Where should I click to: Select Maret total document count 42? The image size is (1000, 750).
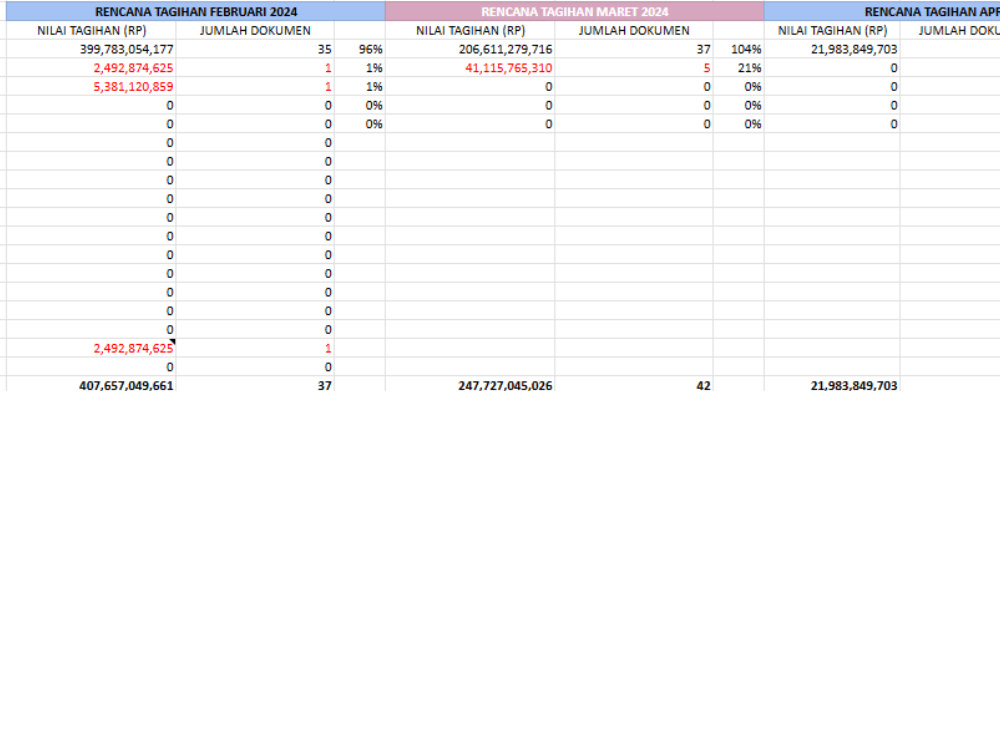(x=634, y=385)
